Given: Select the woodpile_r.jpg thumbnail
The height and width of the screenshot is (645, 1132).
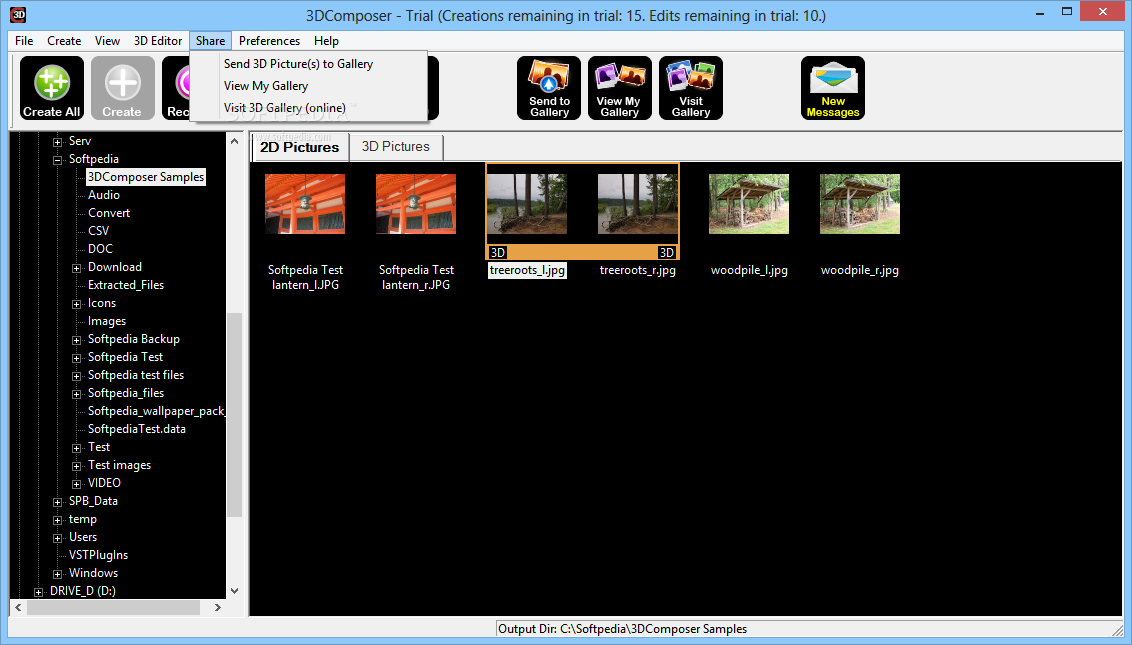Looking at the screenshot, I should pyautogui.click(x=860, y=204).
